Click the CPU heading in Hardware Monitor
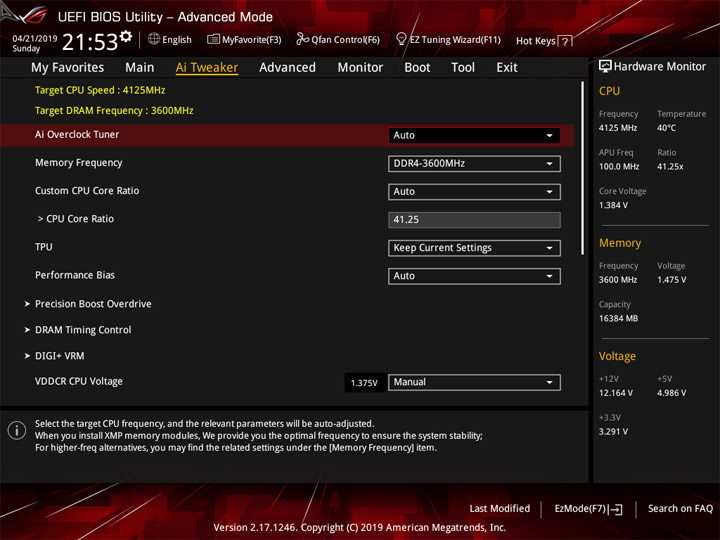The height and width of the screenshot is (540, 720). click(x=609, y=91)
